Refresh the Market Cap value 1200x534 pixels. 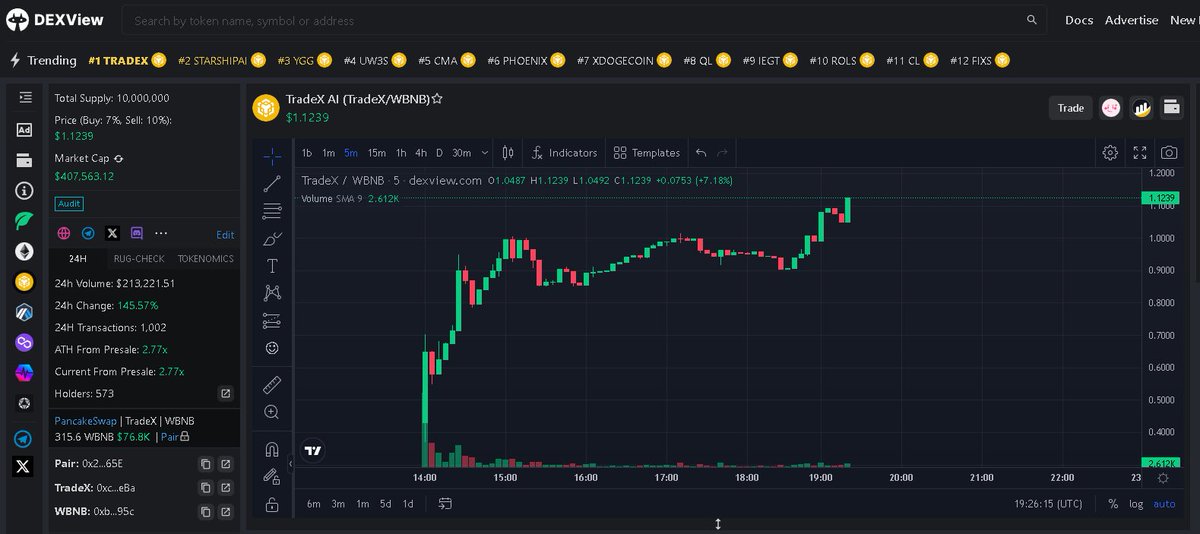click(119, 158)
